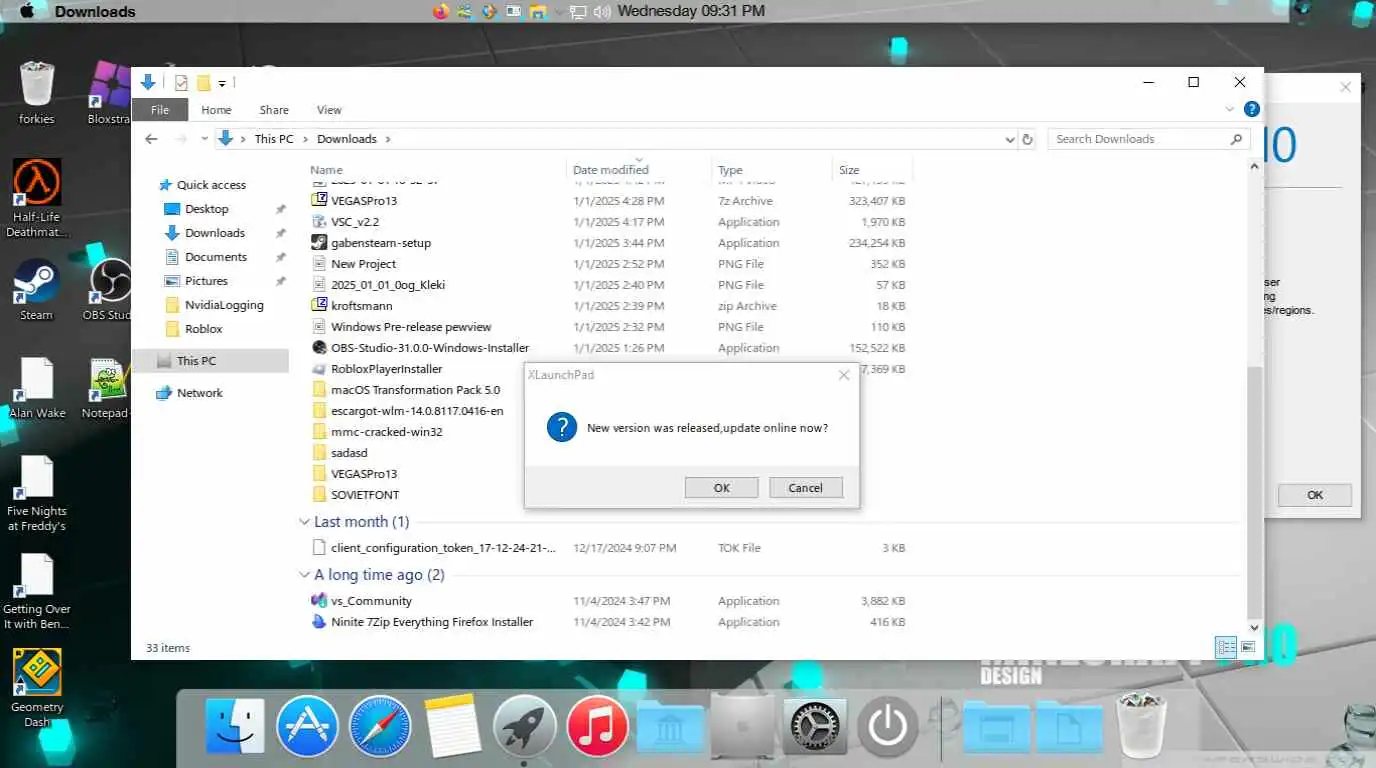
Task: Click the scrollbar down arrow in file list
Action: point(1255,627)
